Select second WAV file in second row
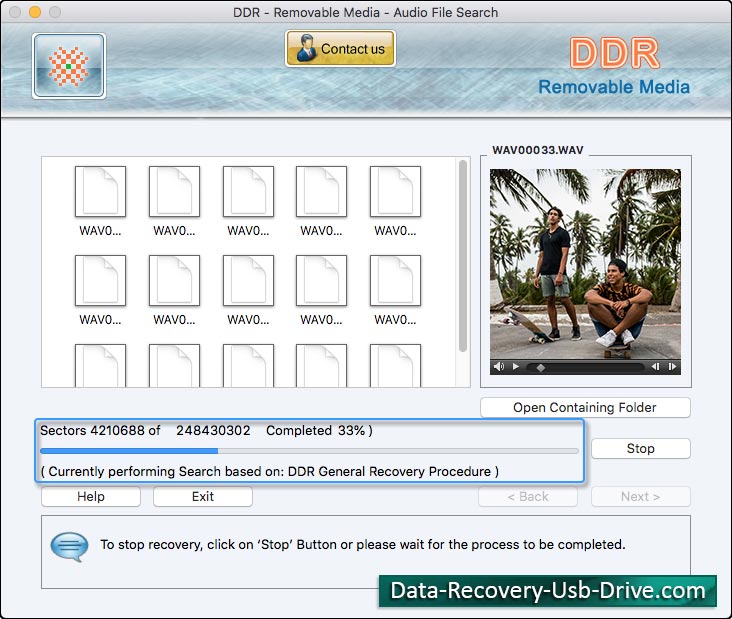Viewport: 732px width, 619px height. (174, 291)
